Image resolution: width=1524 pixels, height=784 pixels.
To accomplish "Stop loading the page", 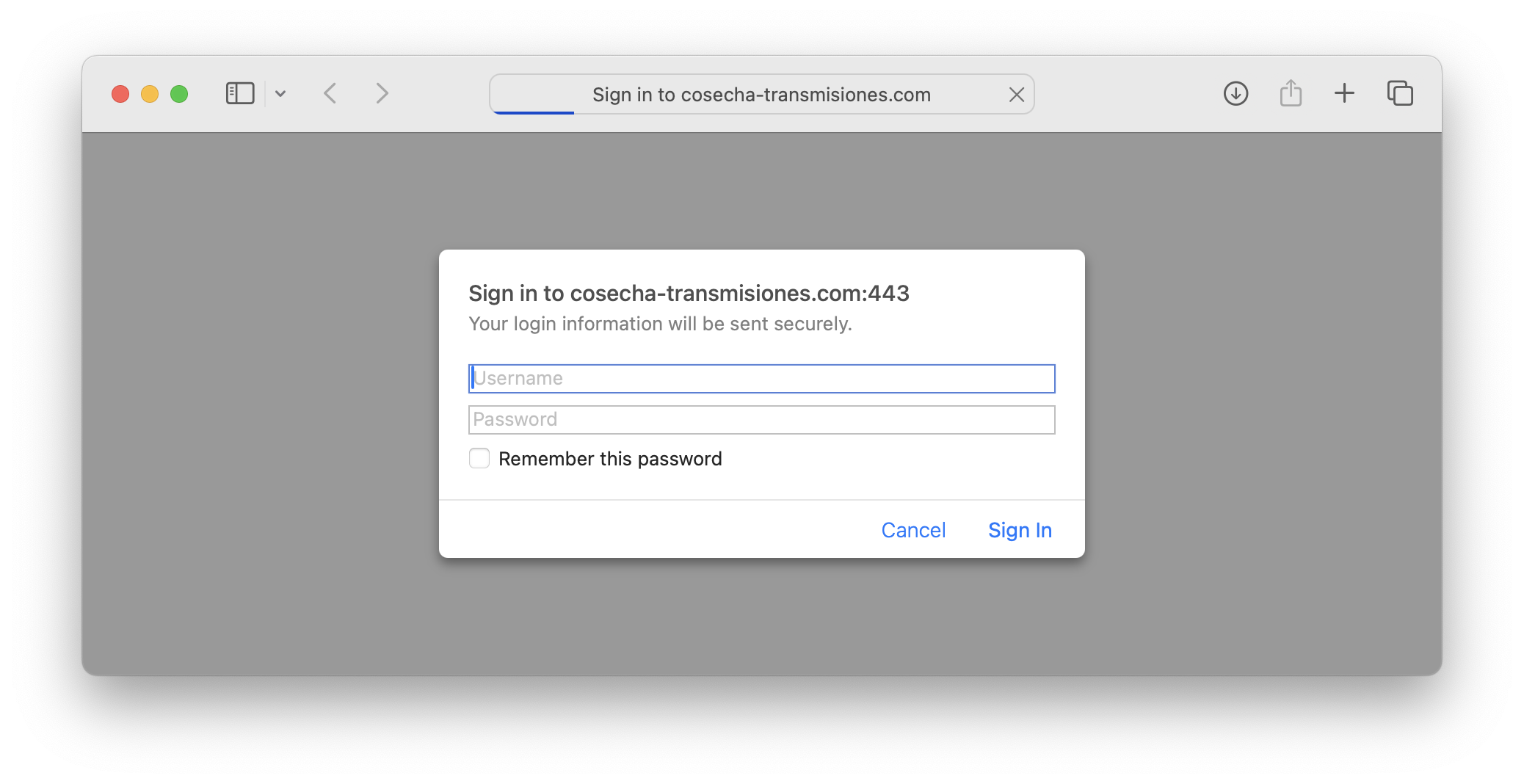I will (x=1016, y=95).
